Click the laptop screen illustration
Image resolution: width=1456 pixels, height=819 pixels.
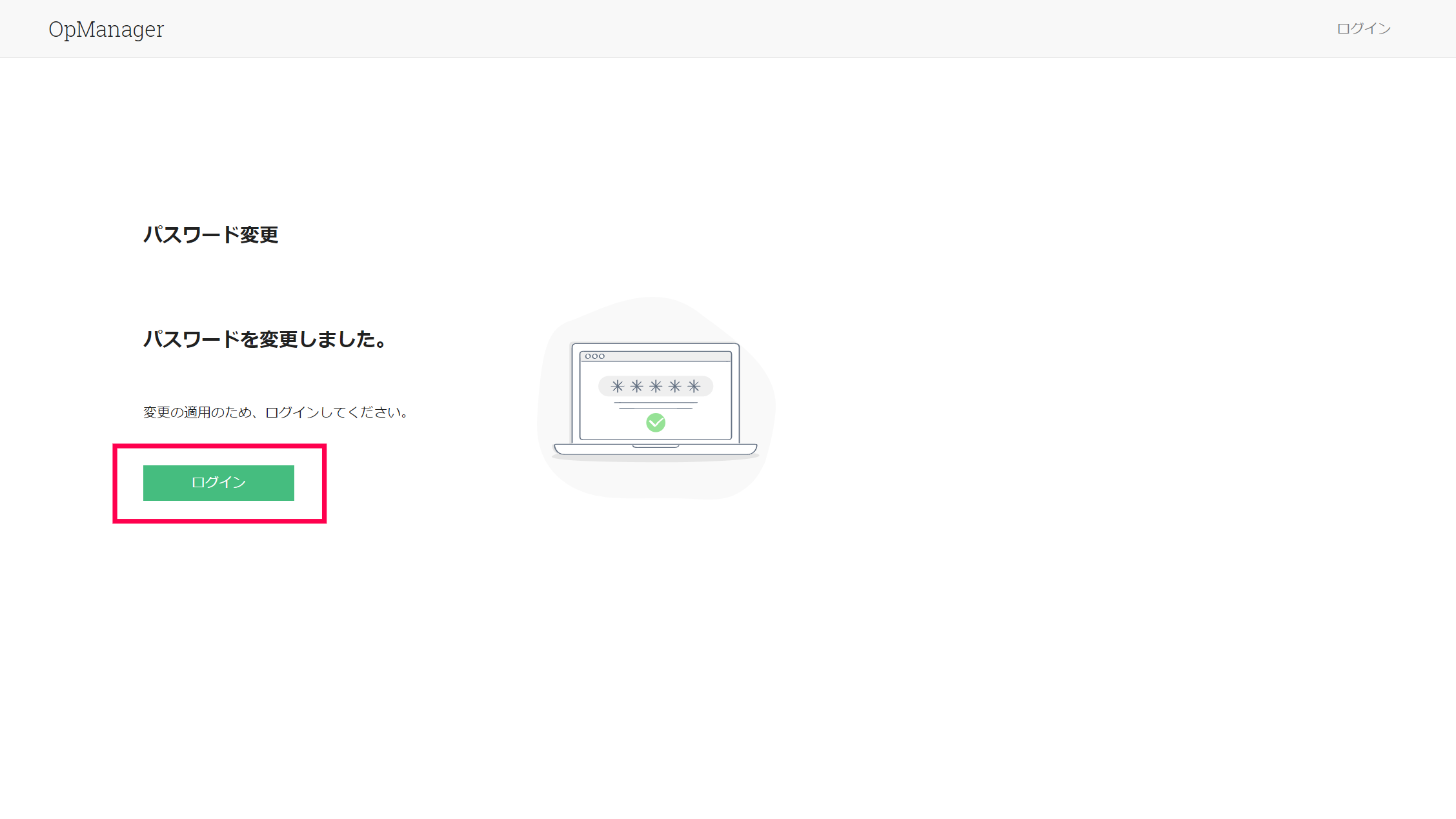656,394
